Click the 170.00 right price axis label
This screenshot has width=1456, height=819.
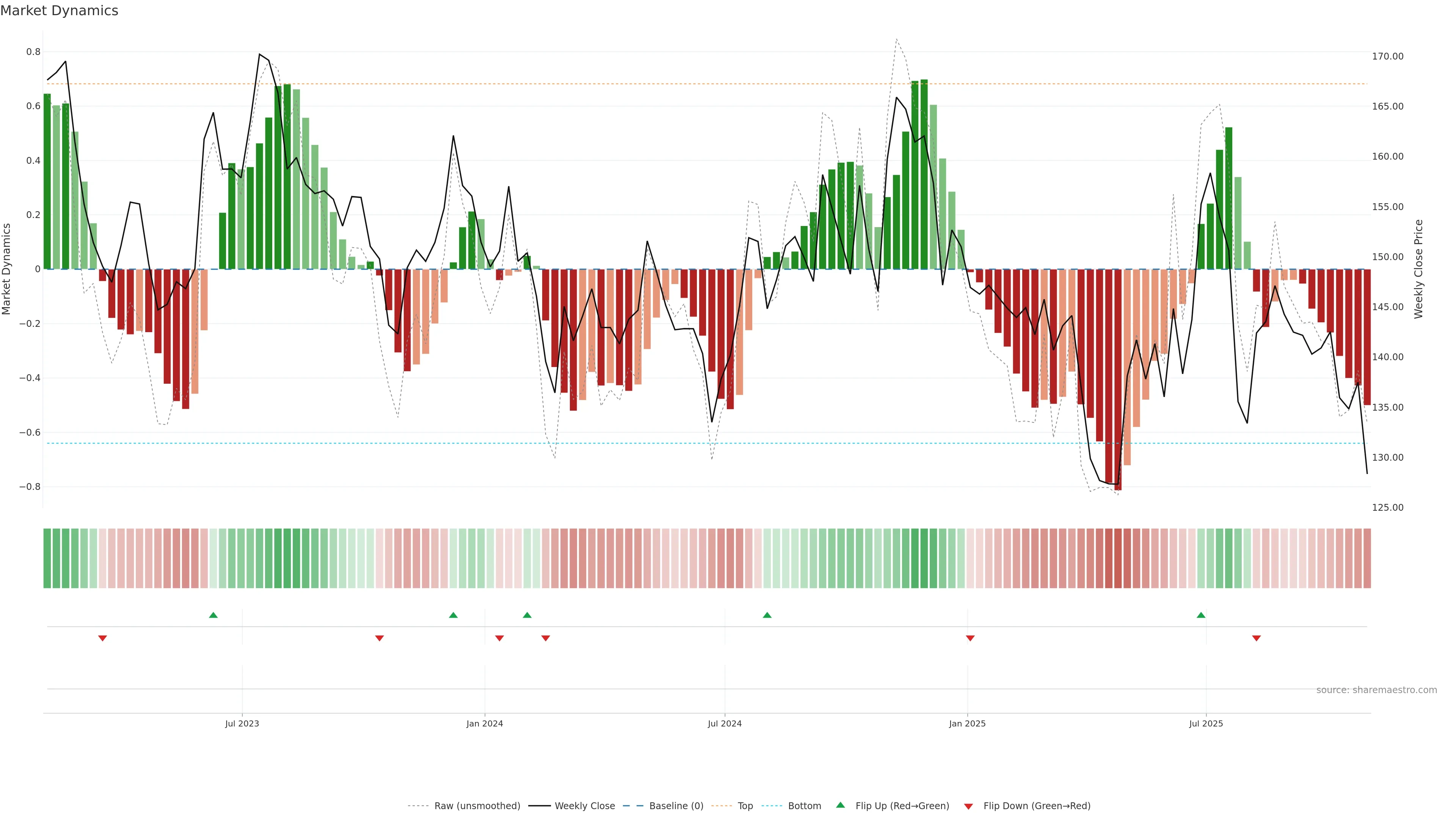1388,56
